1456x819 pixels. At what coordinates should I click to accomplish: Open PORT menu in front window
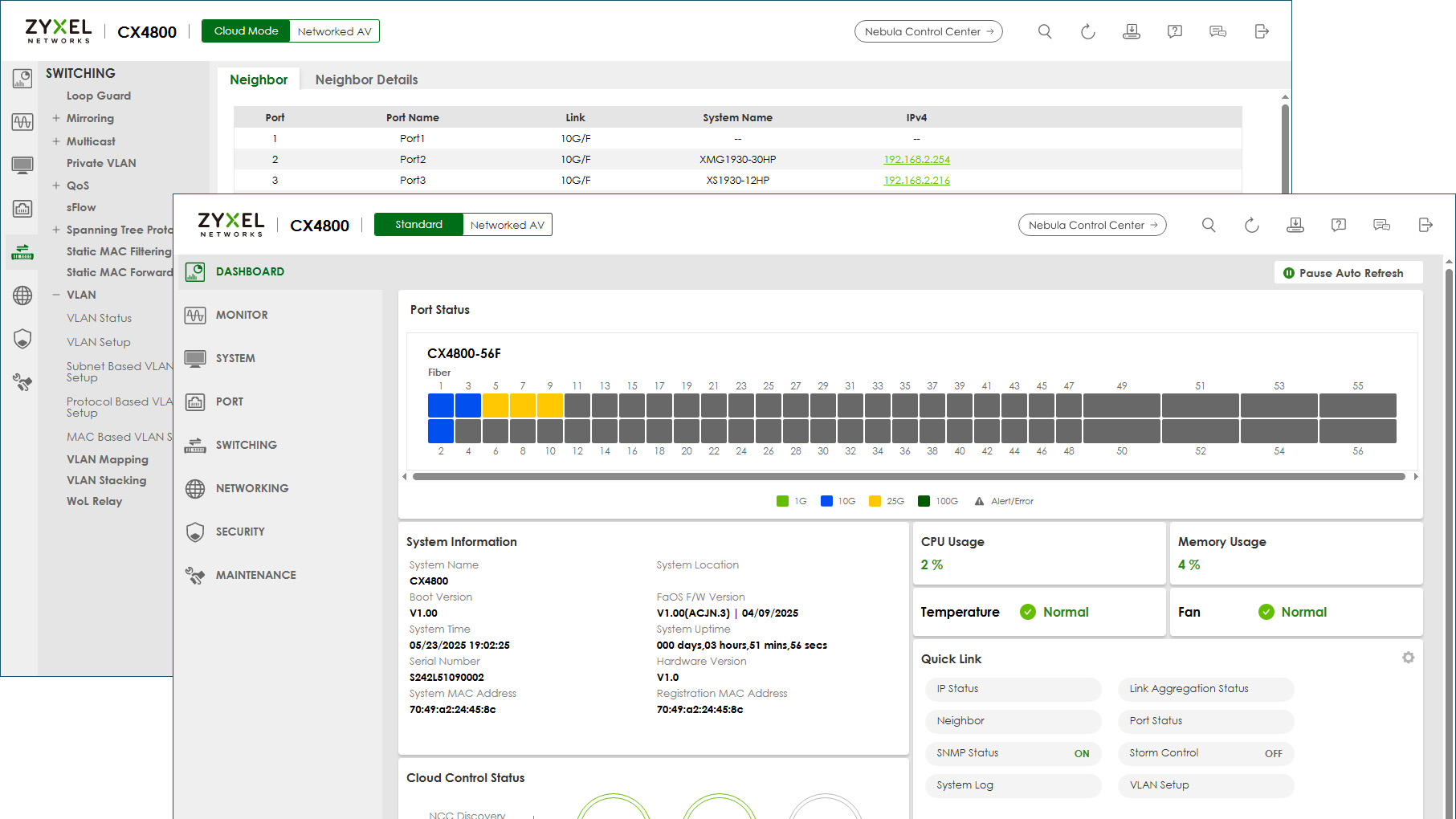tap(230, 401)
